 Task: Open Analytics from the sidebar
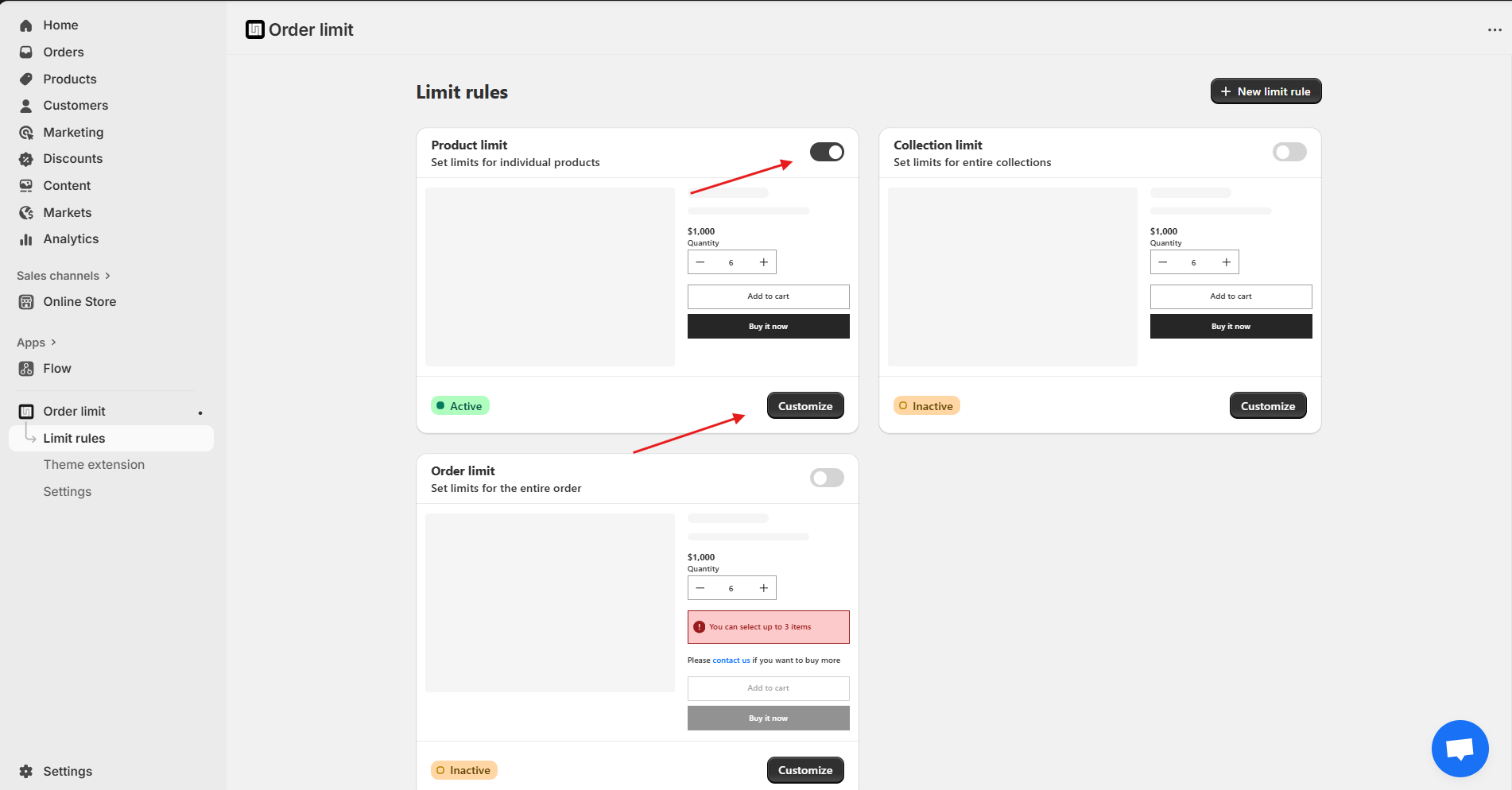(x=71, y=238)
